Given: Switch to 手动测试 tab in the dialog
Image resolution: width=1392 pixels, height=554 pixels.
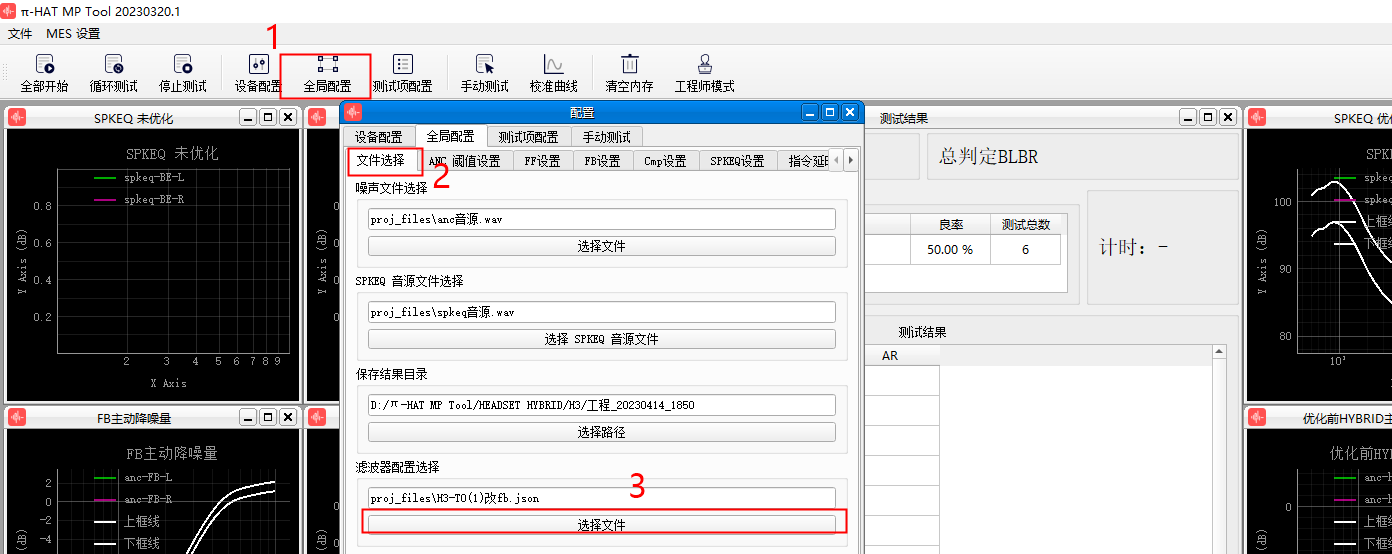Looking at the screenshot, I should point(607,137).
